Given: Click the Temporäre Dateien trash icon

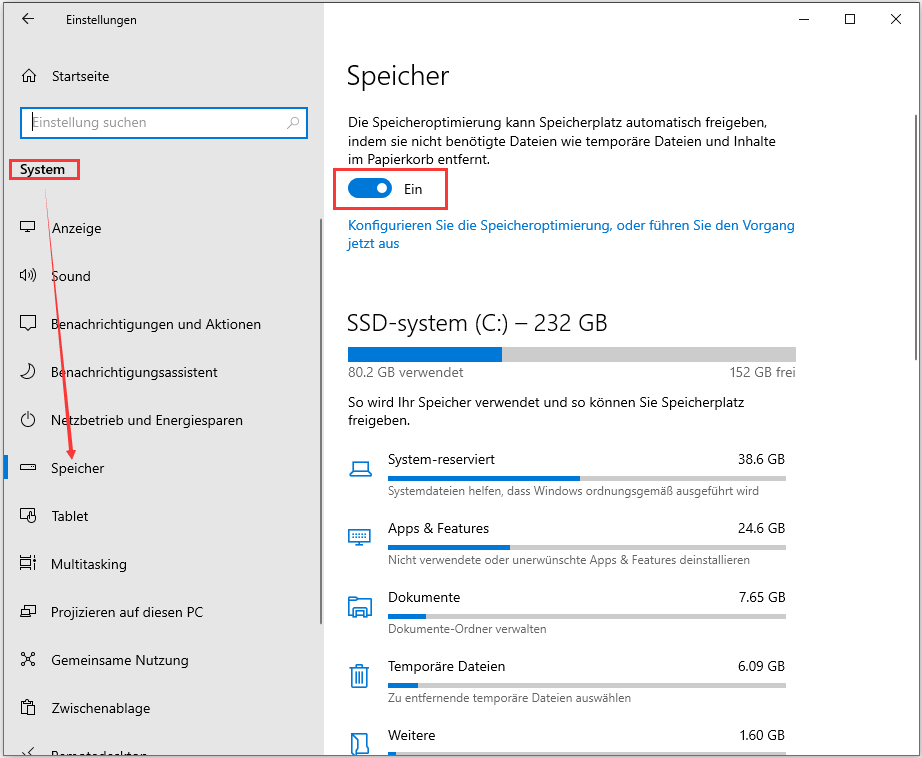Looking at the screenshot, I should pyautogui.click(x=359, y=676).
